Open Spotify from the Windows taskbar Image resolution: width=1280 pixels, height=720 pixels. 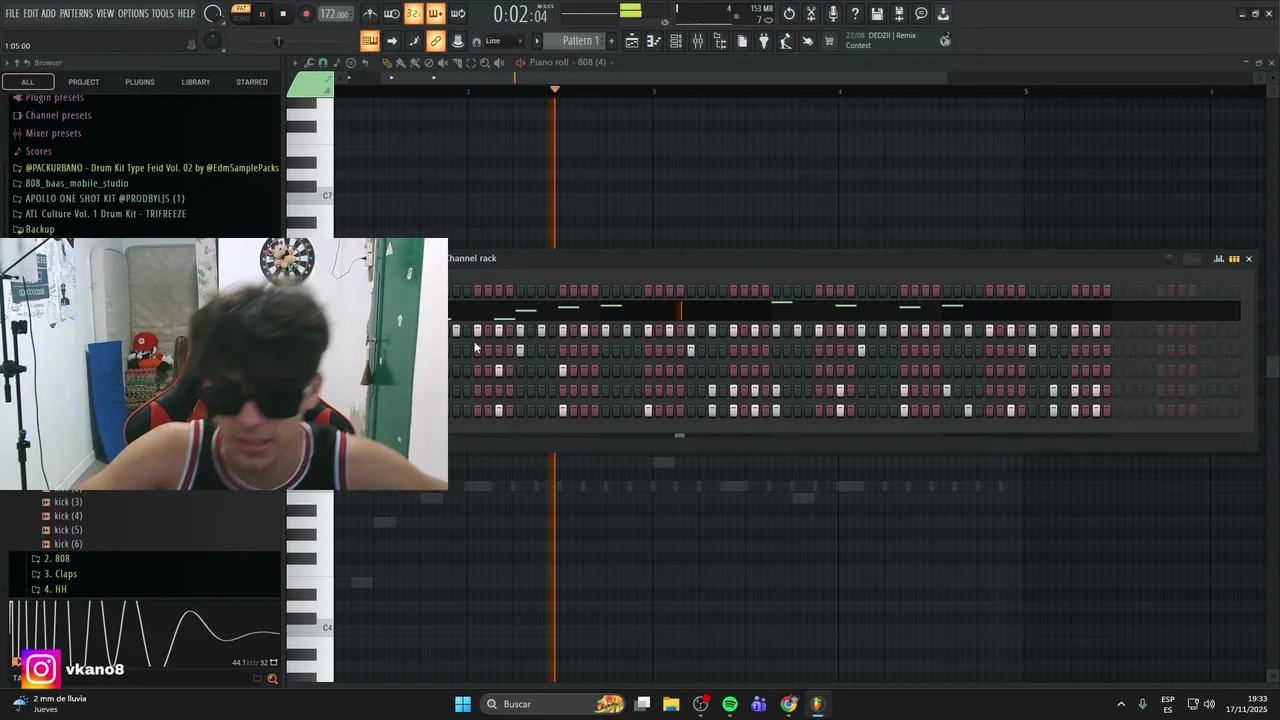[730, 704]
